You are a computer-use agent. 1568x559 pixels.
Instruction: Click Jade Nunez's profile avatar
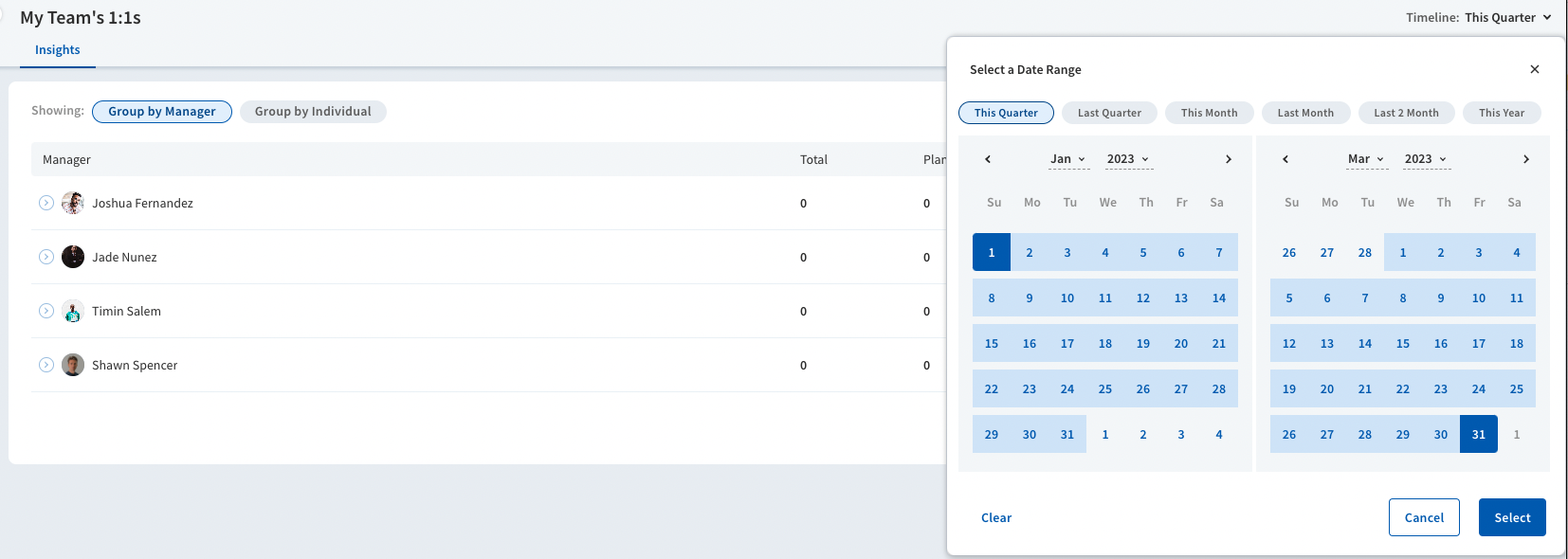click(73, 257)
